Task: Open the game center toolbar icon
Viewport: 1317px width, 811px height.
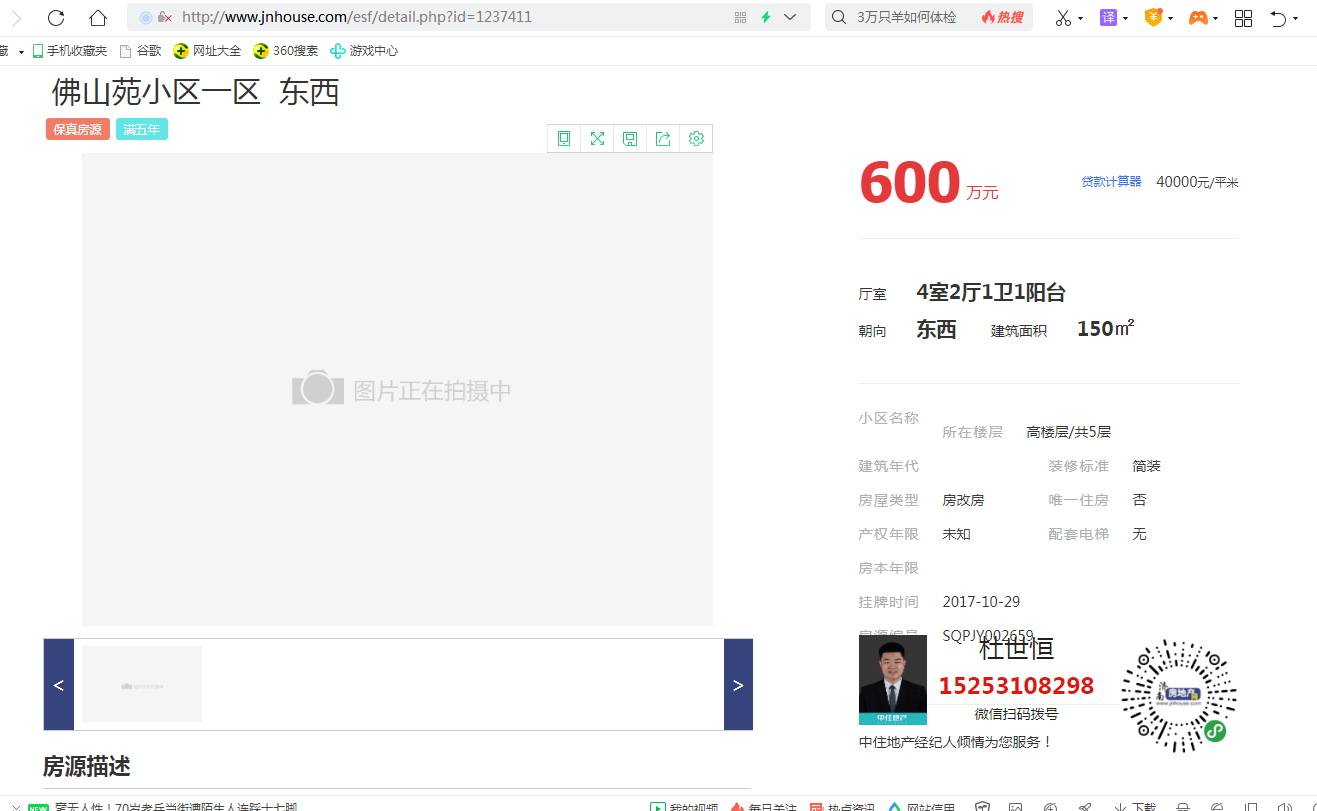Action: tap(1199, 17)
